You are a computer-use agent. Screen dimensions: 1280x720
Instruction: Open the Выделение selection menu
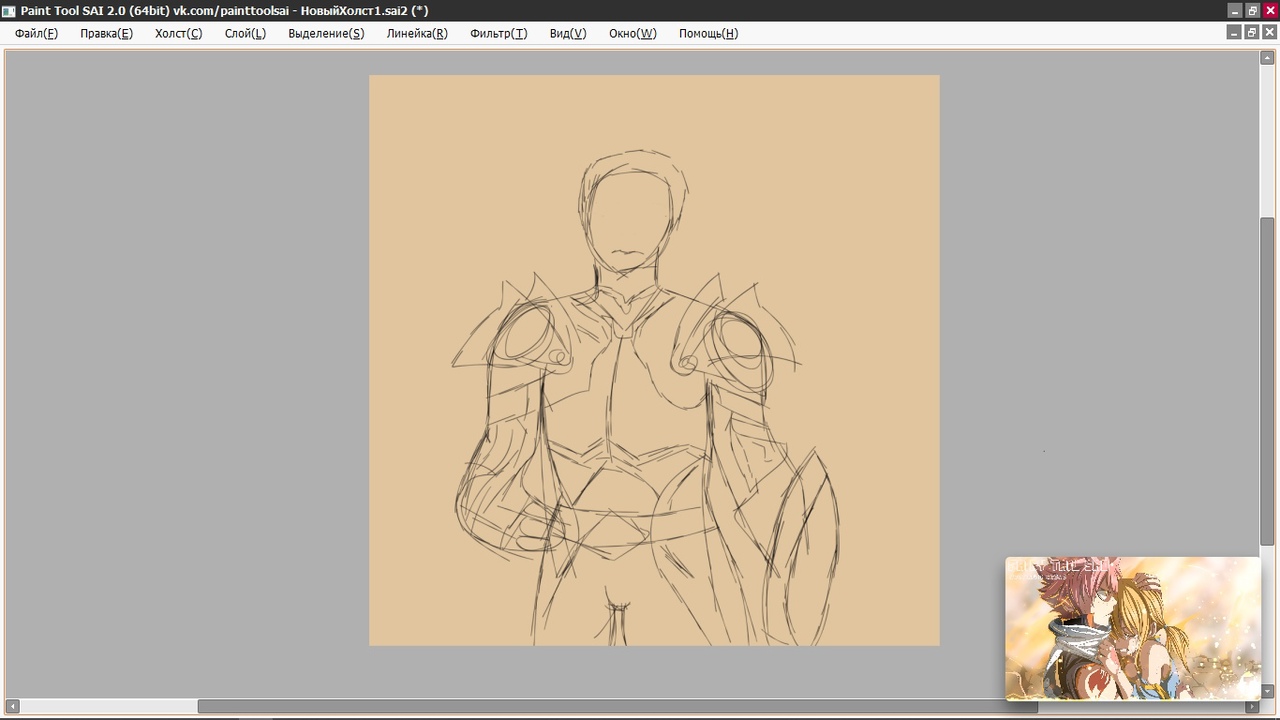326,33
